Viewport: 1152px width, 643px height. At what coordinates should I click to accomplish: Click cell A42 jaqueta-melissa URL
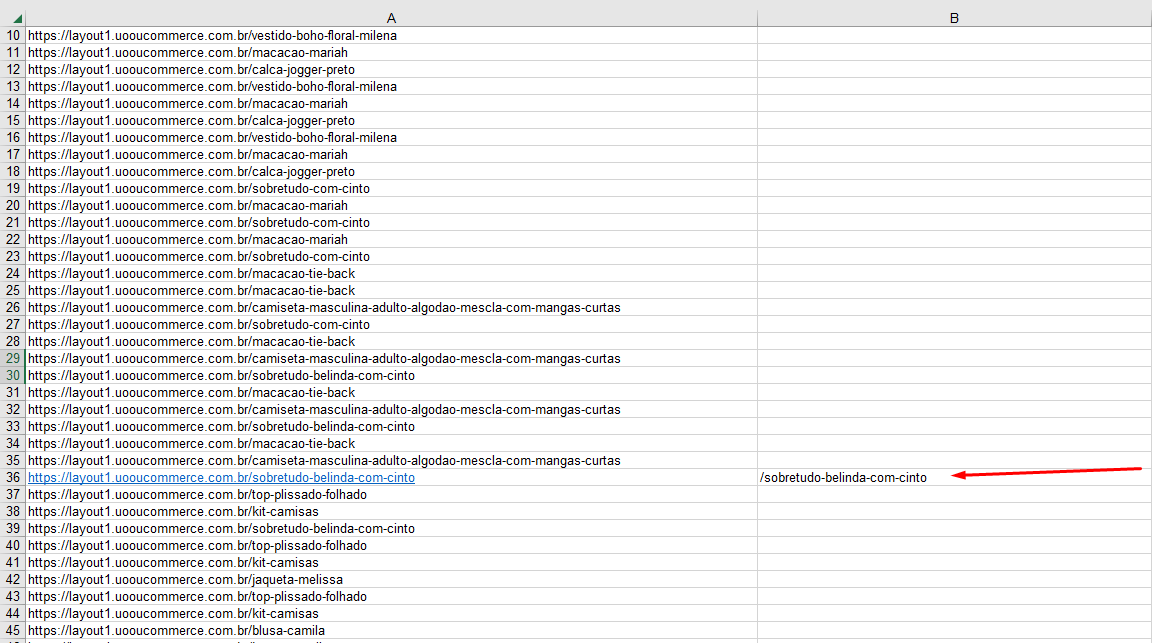pyautogui.click(x=391, y=579)
